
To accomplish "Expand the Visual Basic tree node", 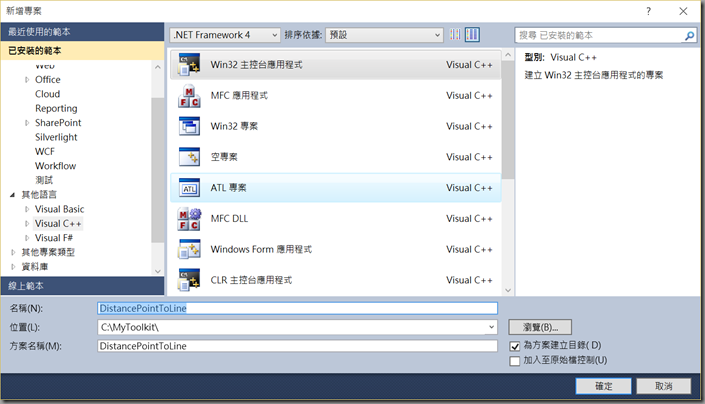I will (27, 209).
